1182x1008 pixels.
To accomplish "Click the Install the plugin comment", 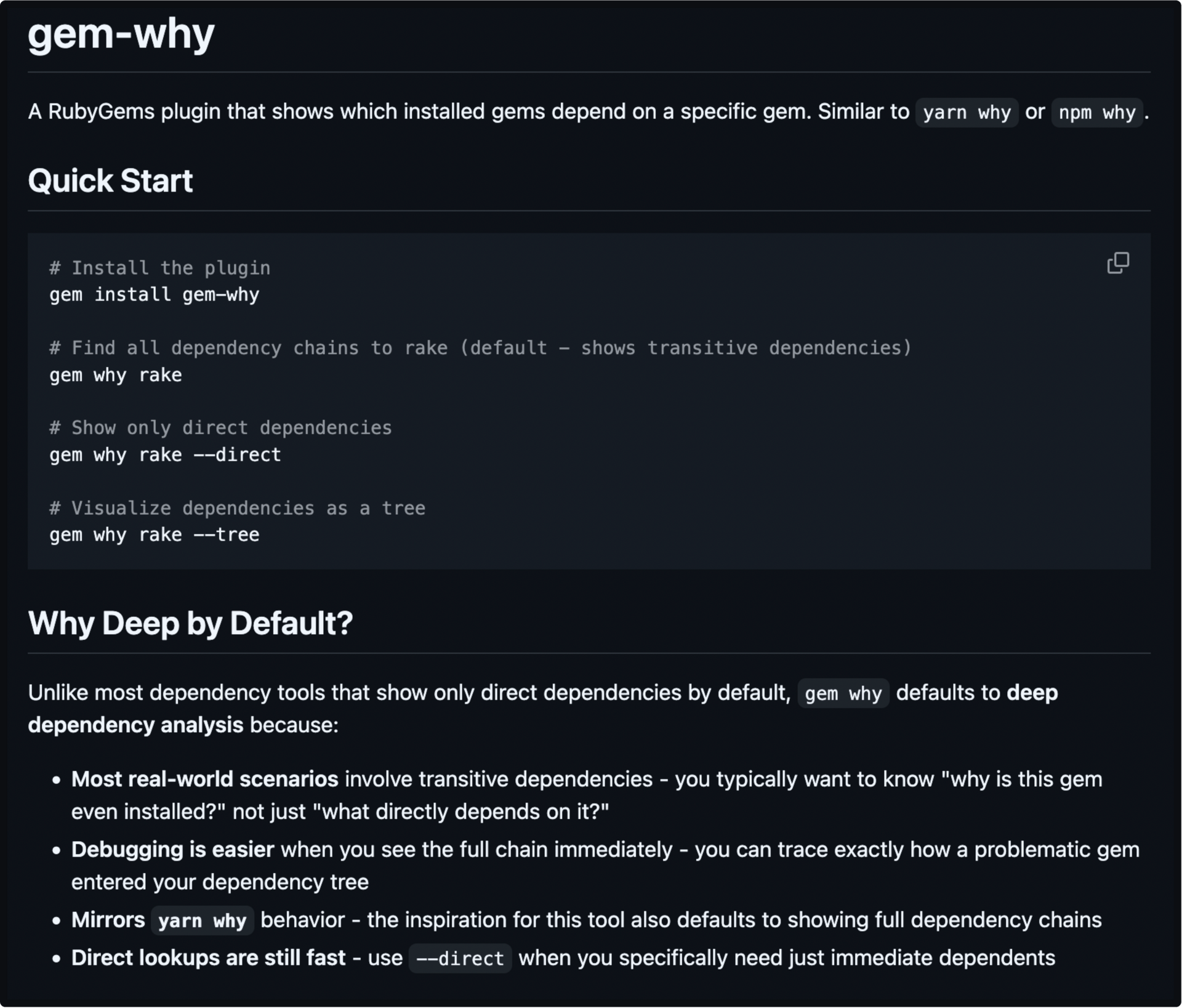I will [x=160, y=268].
